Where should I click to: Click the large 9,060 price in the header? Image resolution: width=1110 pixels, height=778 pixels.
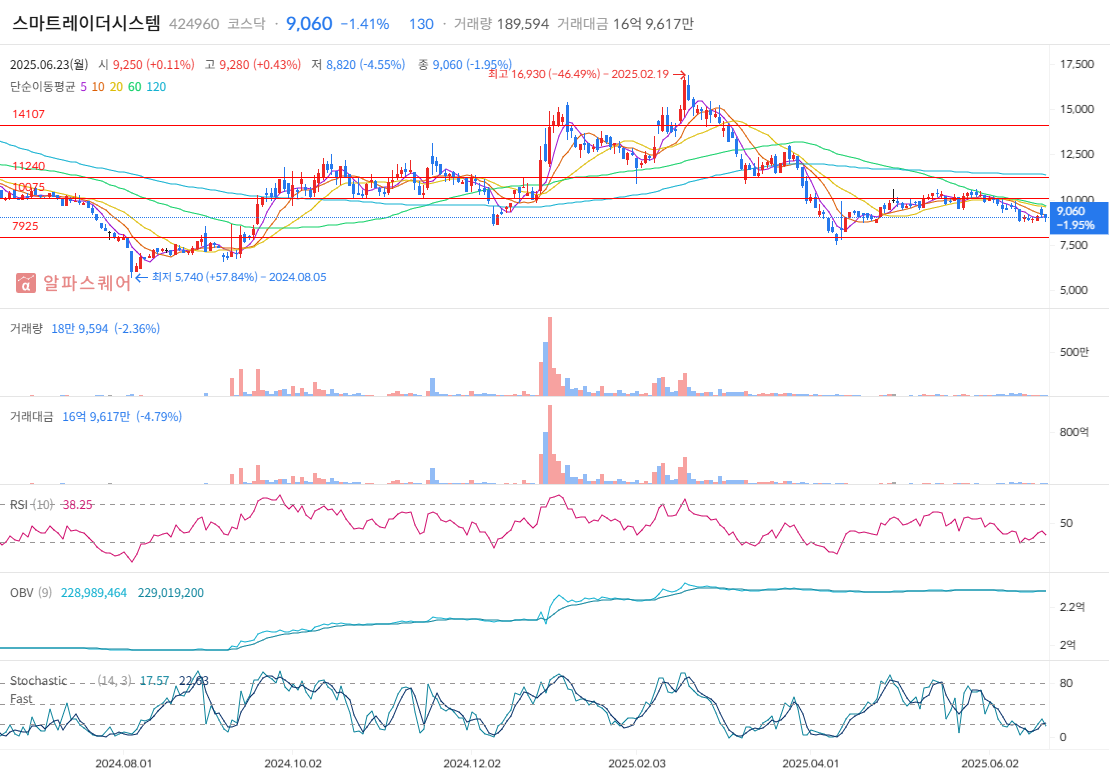(x=309, y=23)
